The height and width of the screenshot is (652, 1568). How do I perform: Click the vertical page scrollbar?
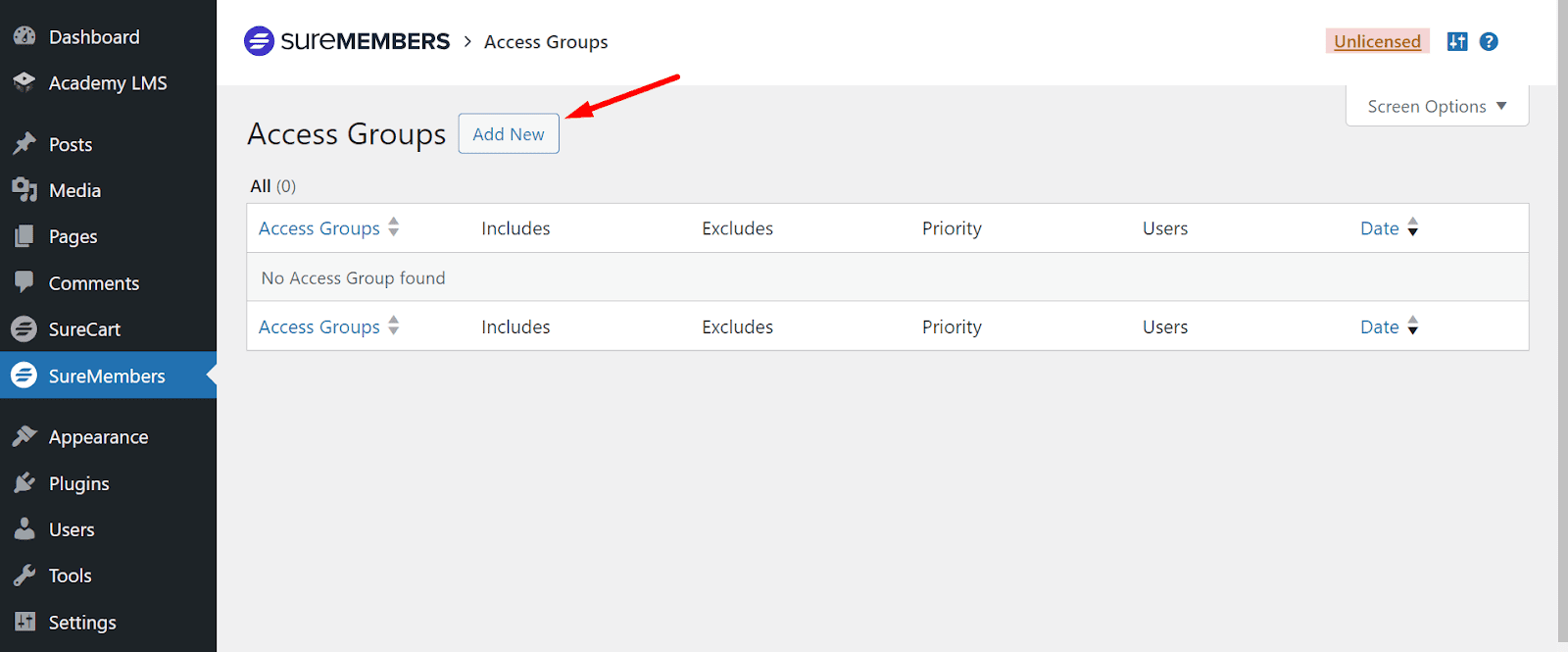1563,324
